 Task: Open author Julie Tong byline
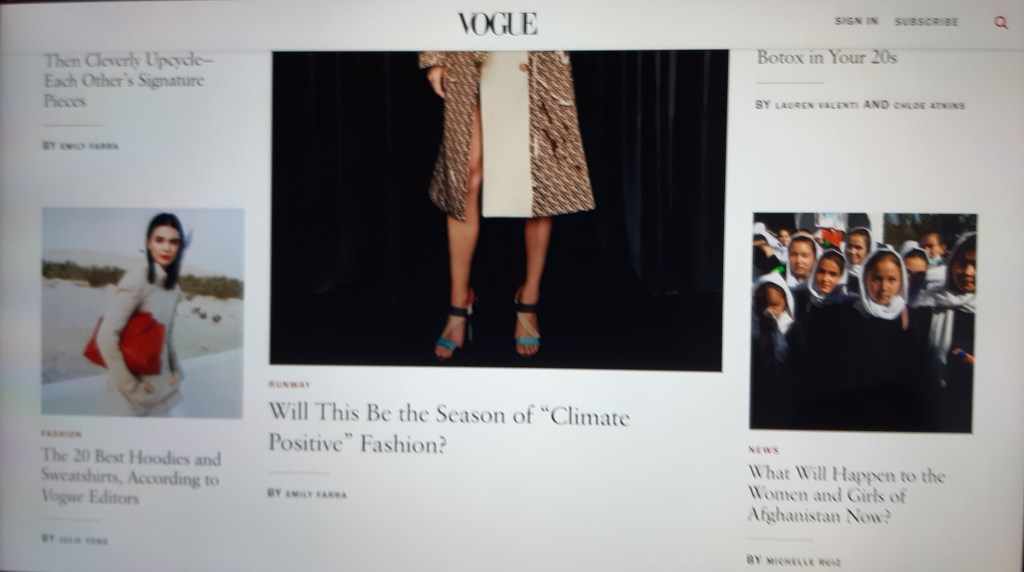click(x=84, y=540)
